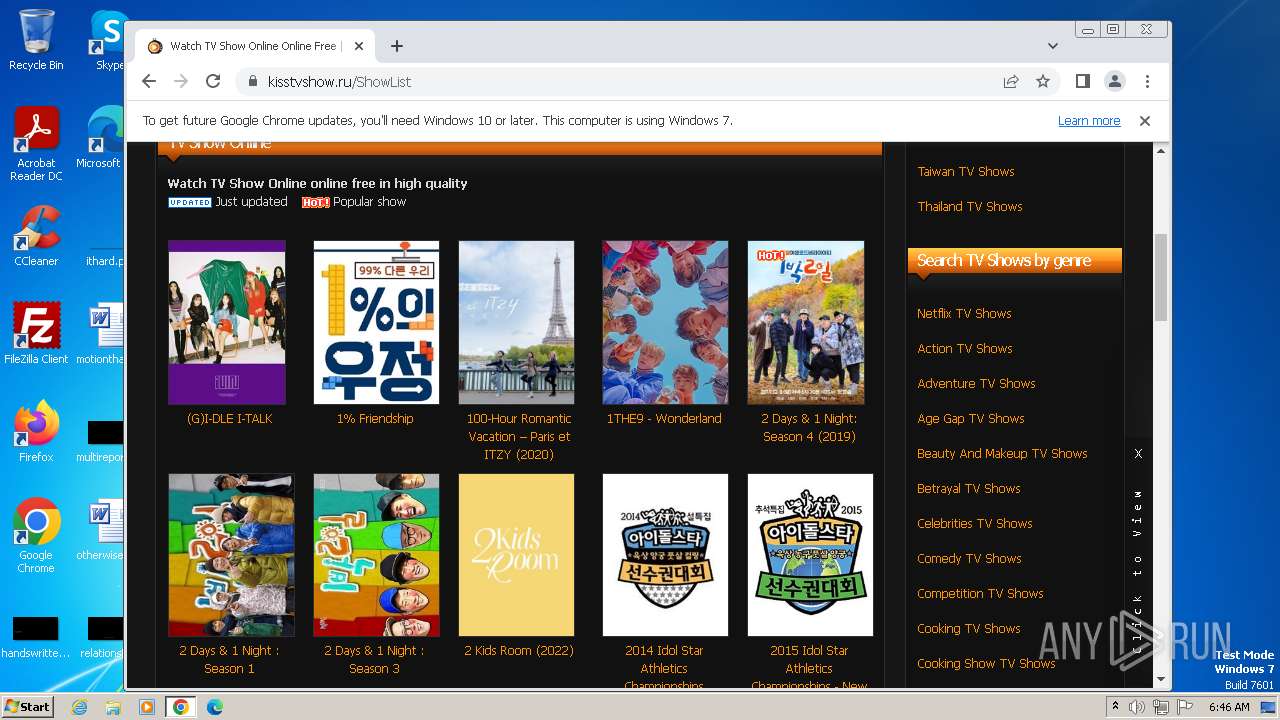Go back to the previous page
The image size is (1280, 720).
pyautogui.click(x=149, y=81)
